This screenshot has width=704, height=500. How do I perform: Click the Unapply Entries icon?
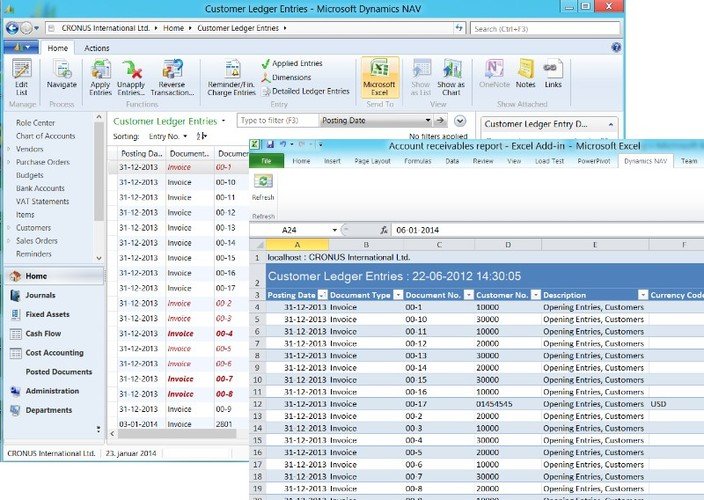tap(131, 77)
